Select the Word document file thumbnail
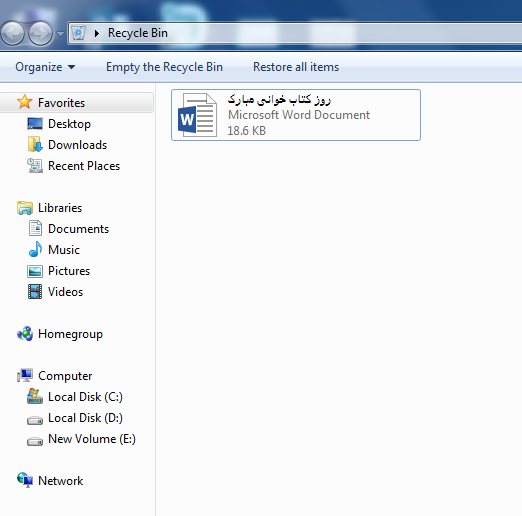The height and width of the screenshot is (516, 522). coord(197,115)
